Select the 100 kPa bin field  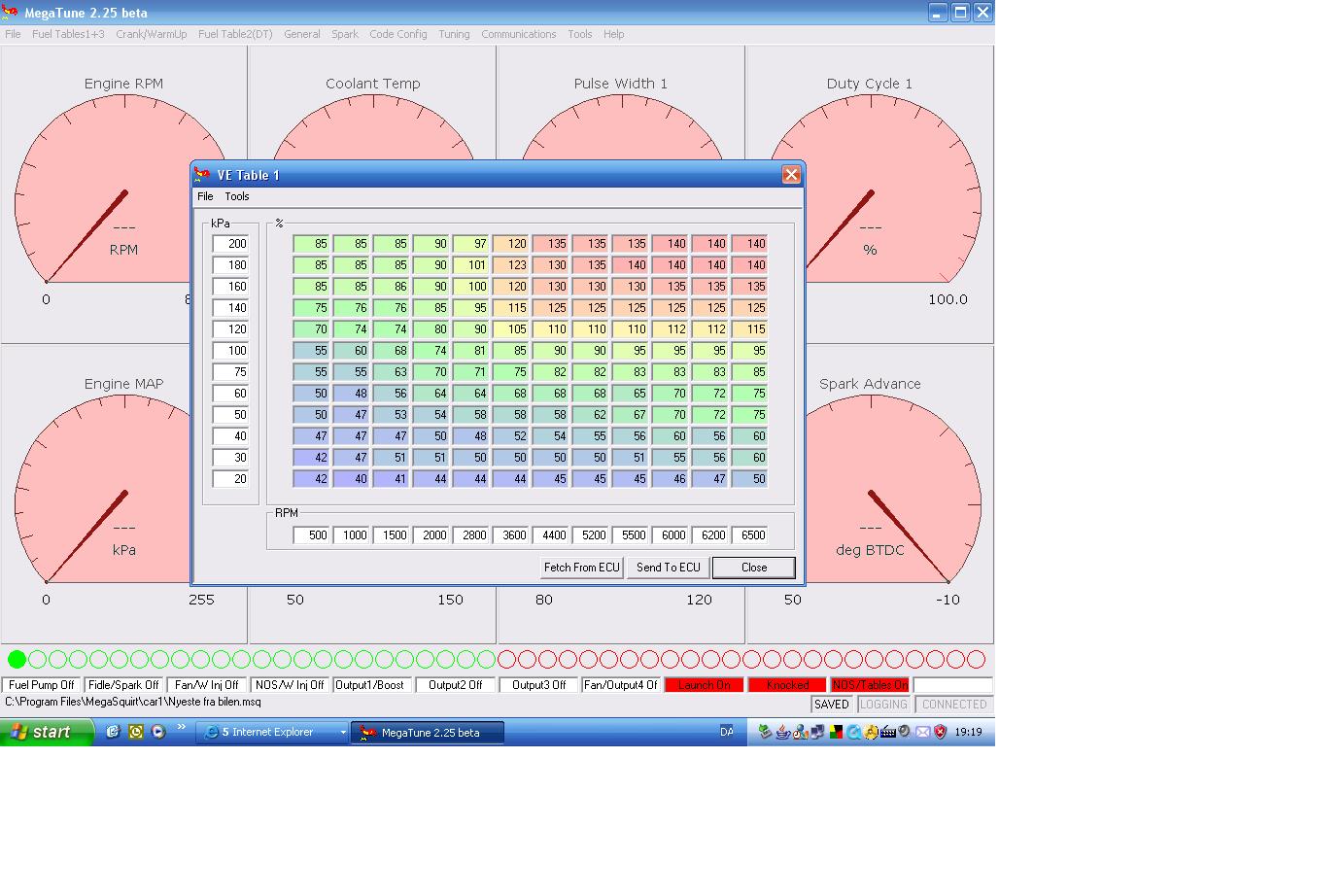coord(231,351)
